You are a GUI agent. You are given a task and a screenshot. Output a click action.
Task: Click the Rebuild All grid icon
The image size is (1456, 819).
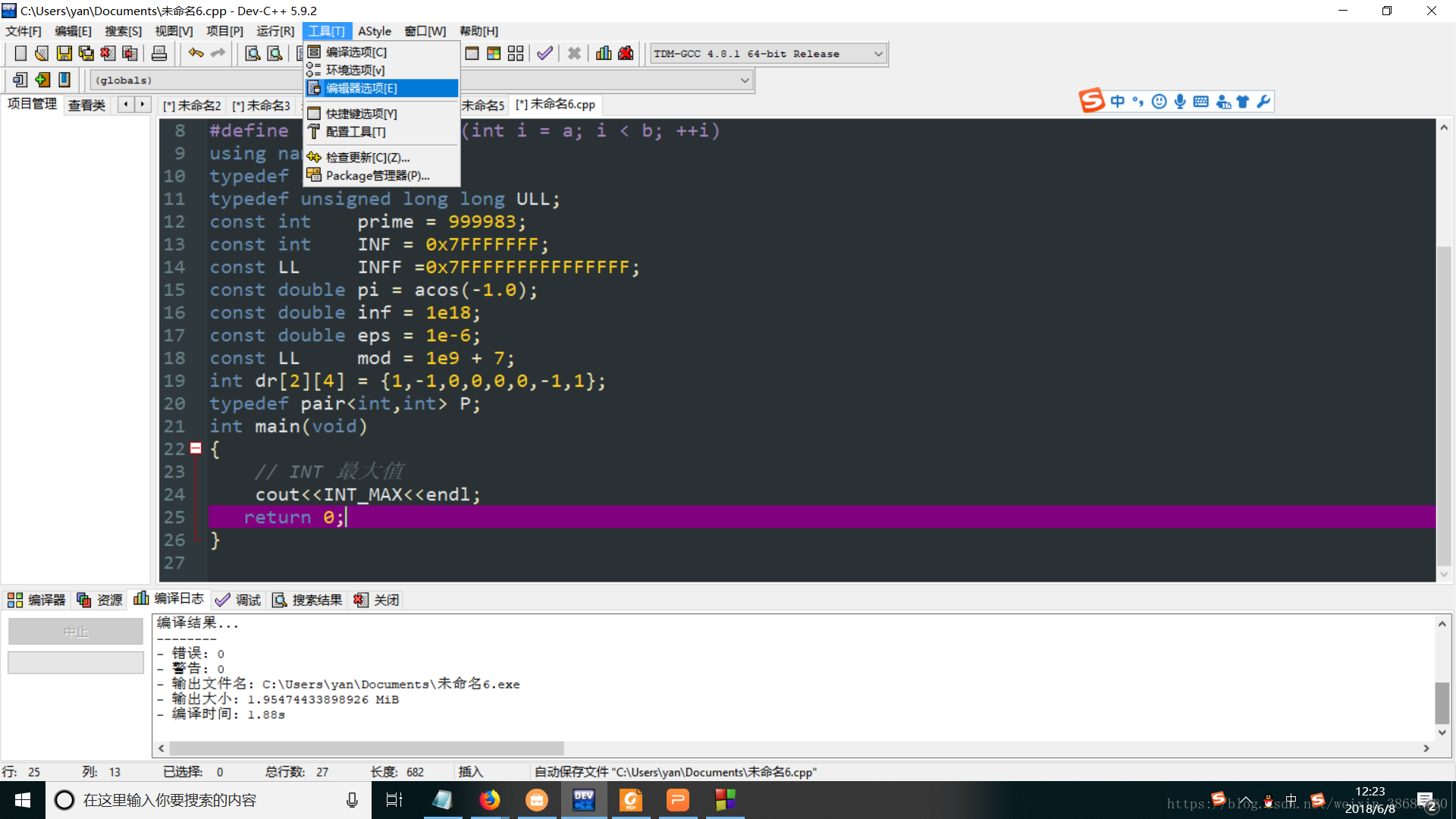coord(516,53)
